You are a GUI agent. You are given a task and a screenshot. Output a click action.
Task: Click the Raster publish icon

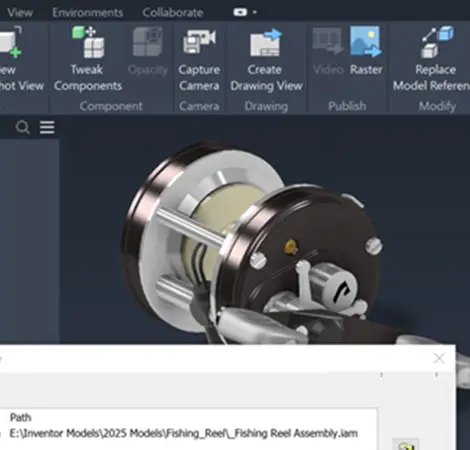(x=366, y=41)
